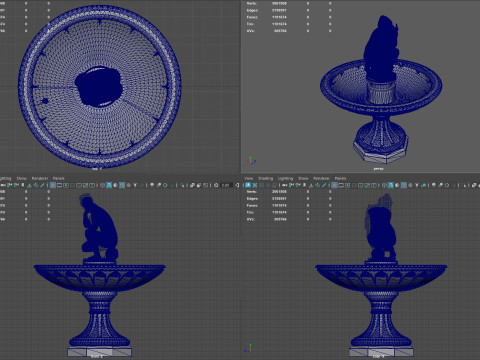
Task: Click Image Plane icon in bottom-right panel
Action: coord(311,185)
